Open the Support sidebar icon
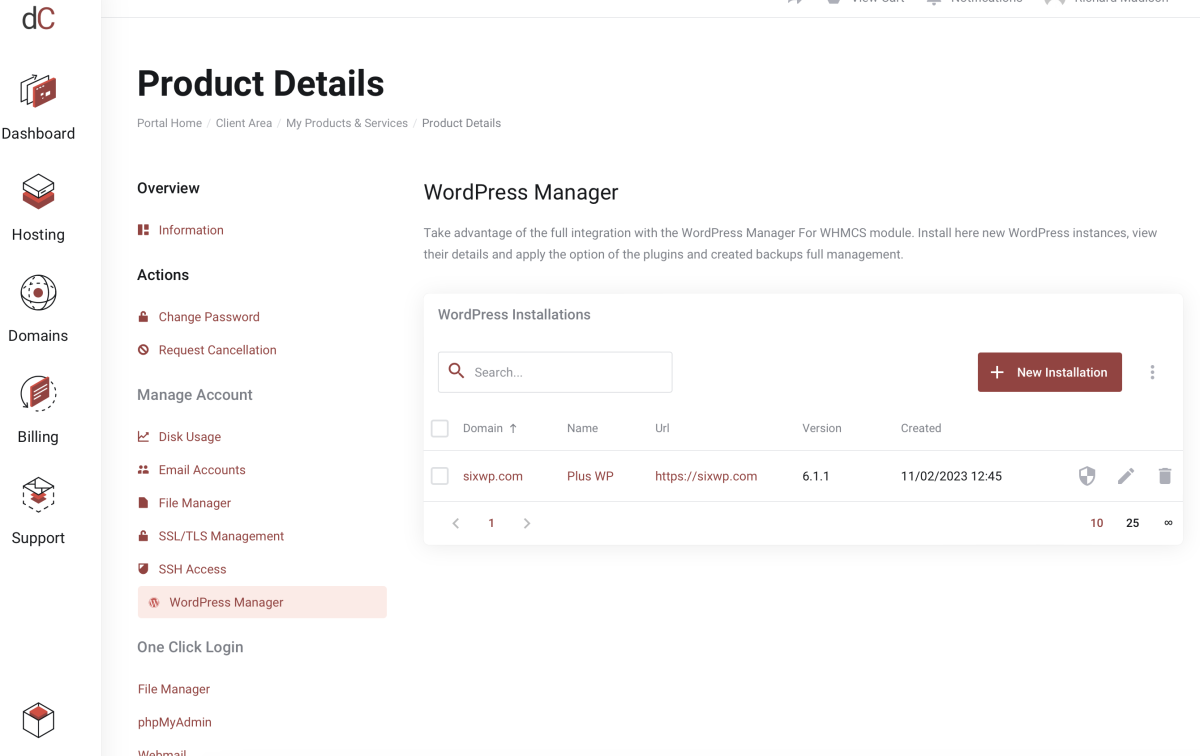This screenshot has height=756, width=1200. point(38,495)
